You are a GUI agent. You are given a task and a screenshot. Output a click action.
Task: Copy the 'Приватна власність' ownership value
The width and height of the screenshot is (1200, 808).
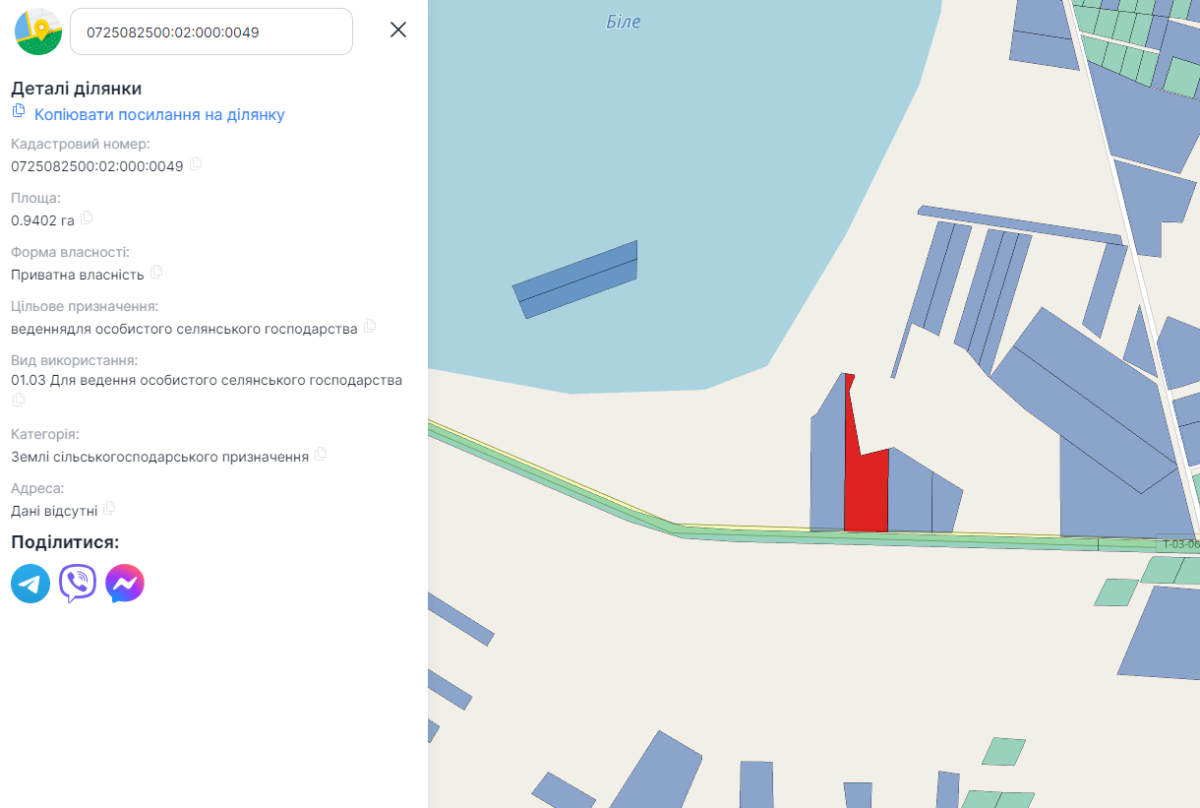point(157,272)
